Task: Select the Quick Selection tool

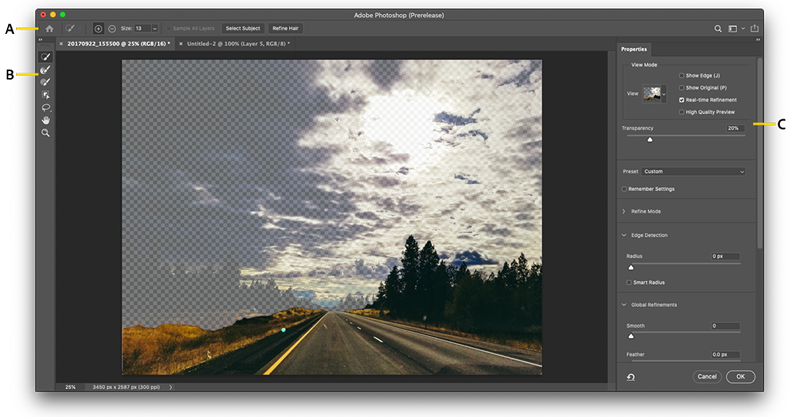Action: (x=45, y=57)
